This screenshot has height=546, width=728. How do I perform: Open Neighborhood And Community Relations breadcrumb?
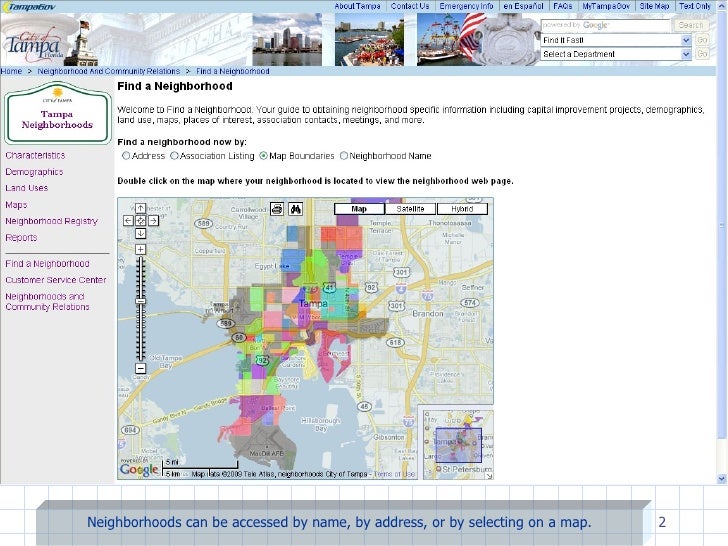[109, 72]
